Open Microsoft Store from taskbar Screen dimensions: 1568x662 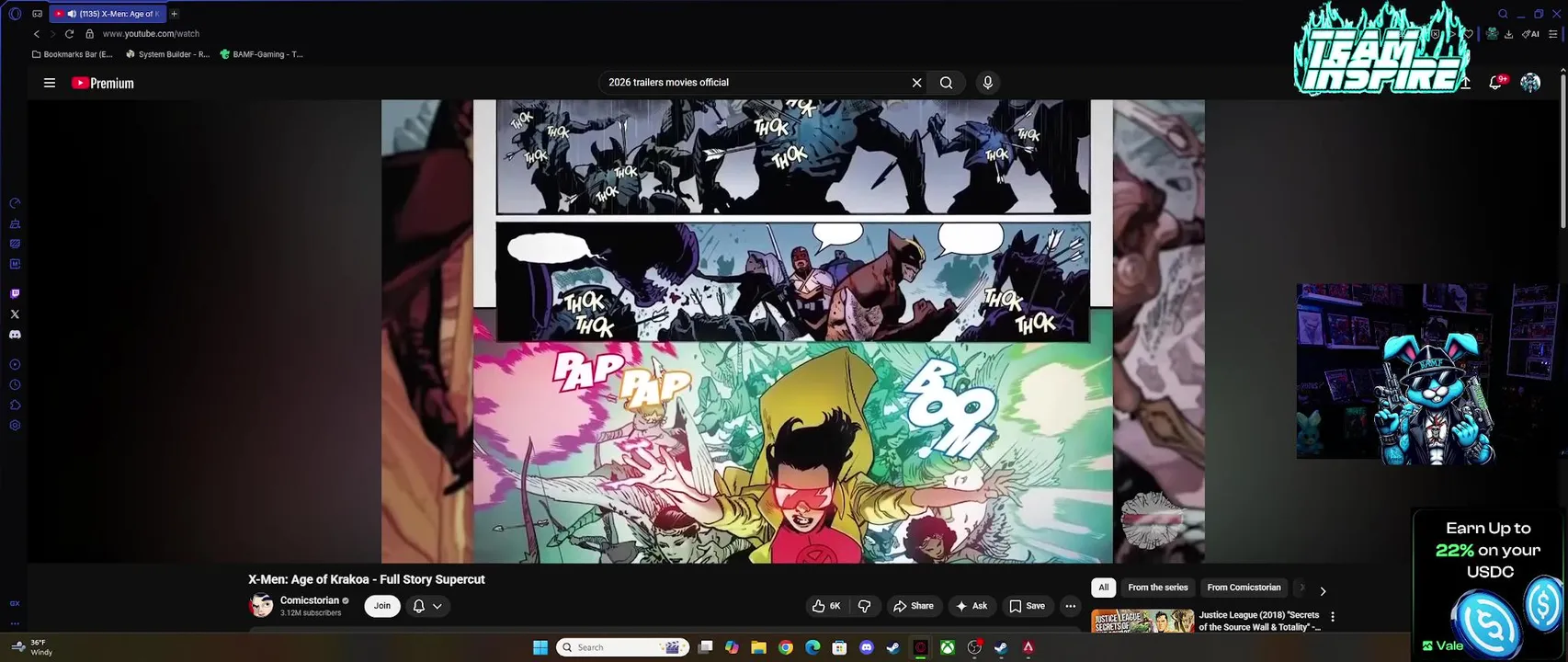tap(839, 647)
